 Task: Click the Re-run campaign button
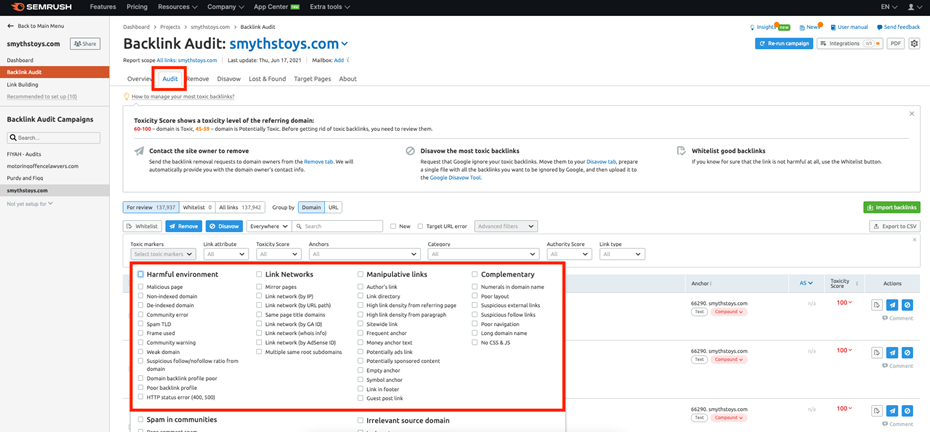click(x=784, y=43)
